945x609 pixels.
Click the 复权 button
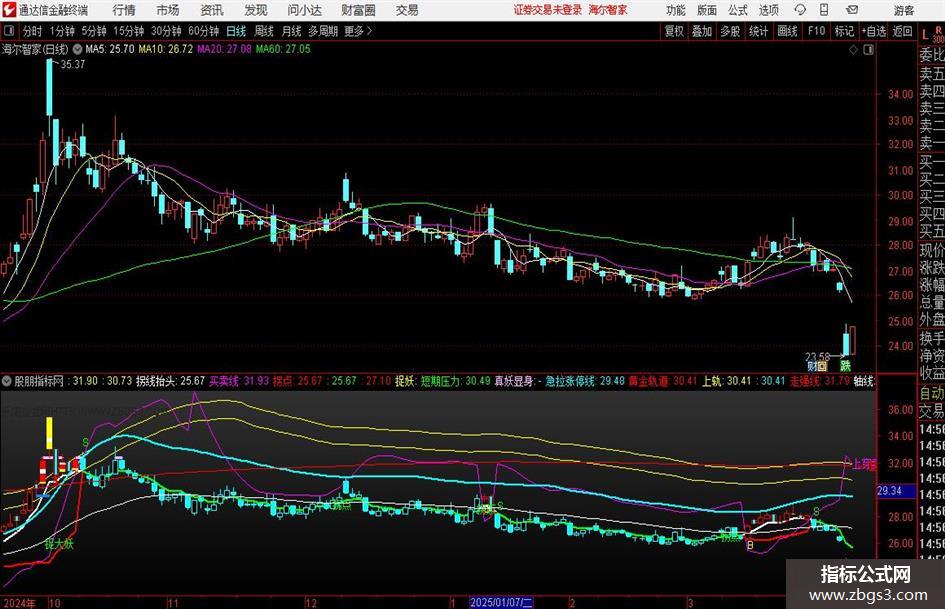[674, 31]
